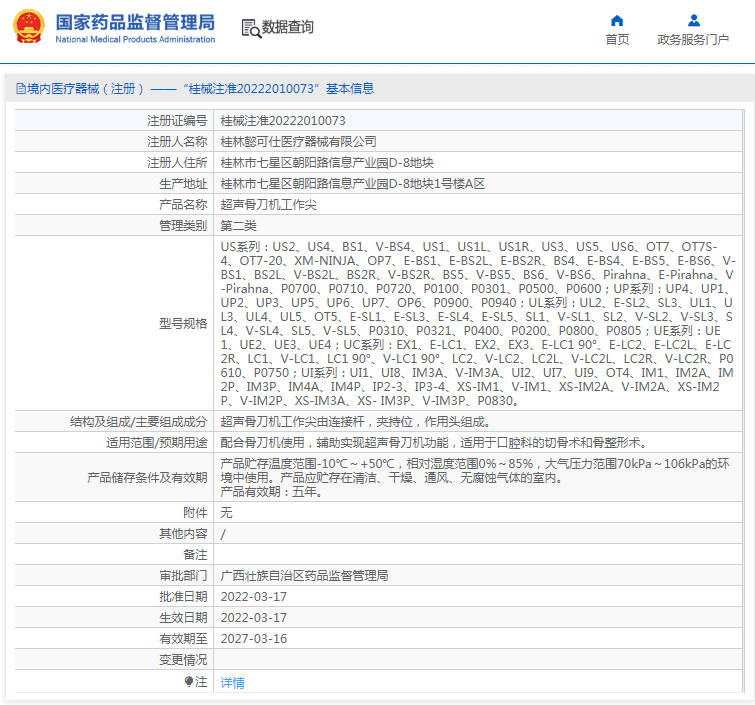
Task: Open the 详情 link
Action: (x=233, y=682)
